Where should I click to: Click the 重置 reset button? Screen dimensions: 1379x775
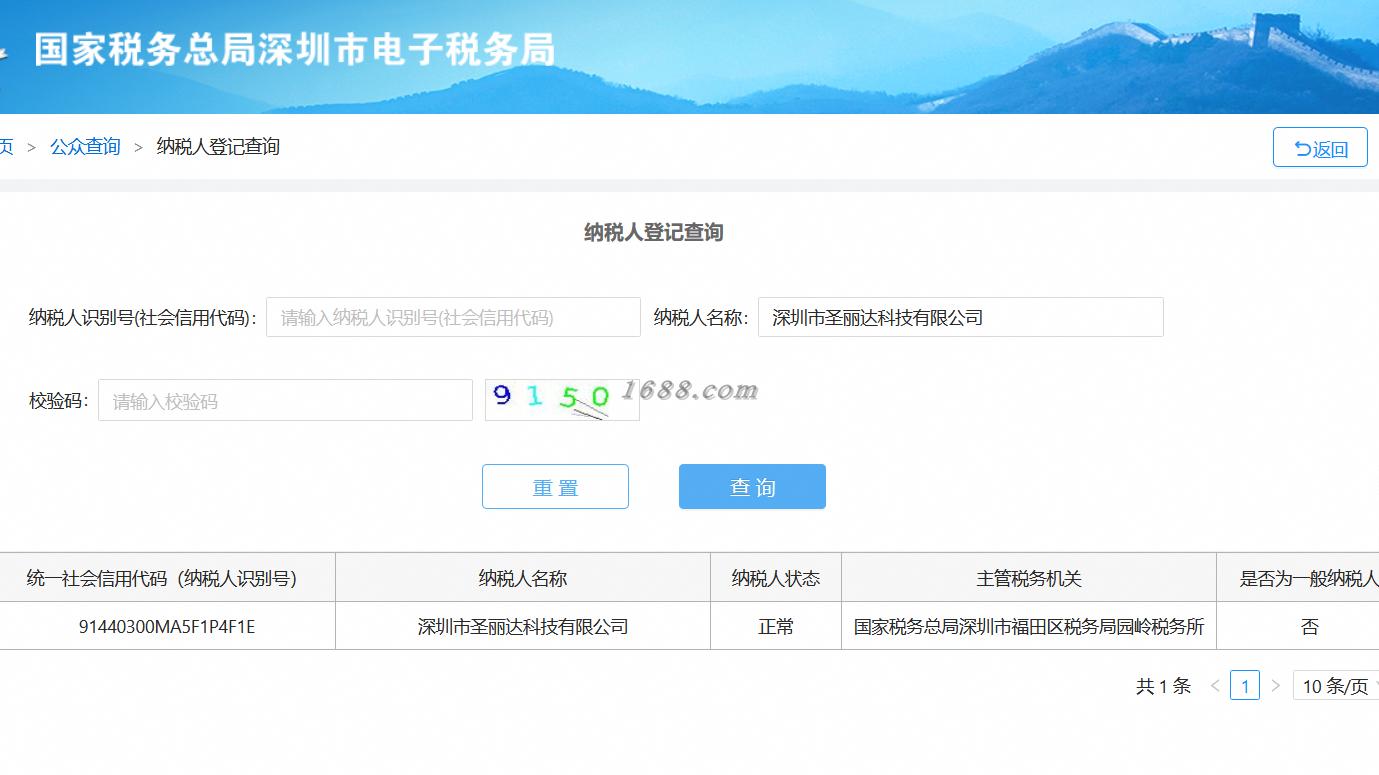point(555,487)
